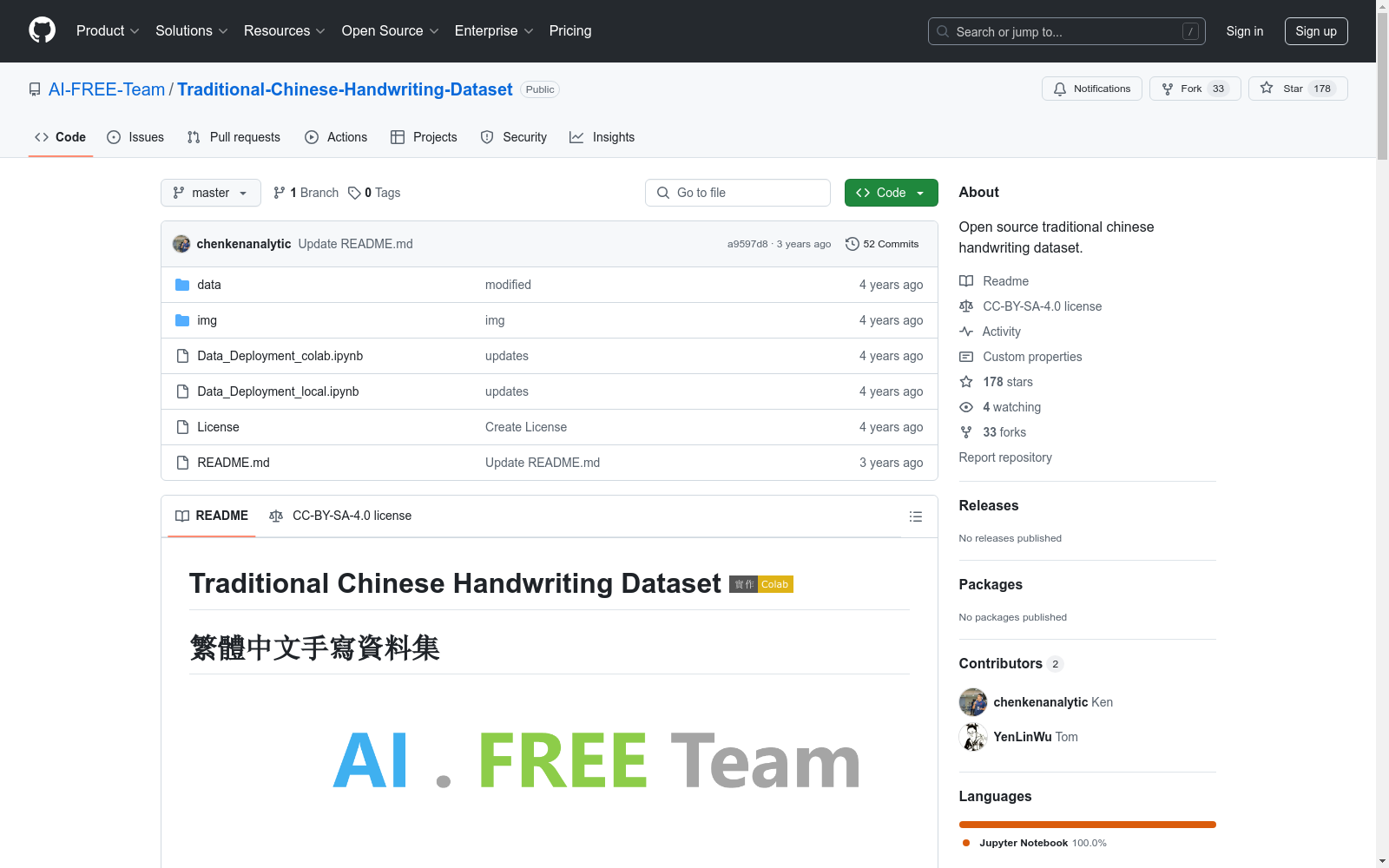Star this repository

(x=1298, y=89)
